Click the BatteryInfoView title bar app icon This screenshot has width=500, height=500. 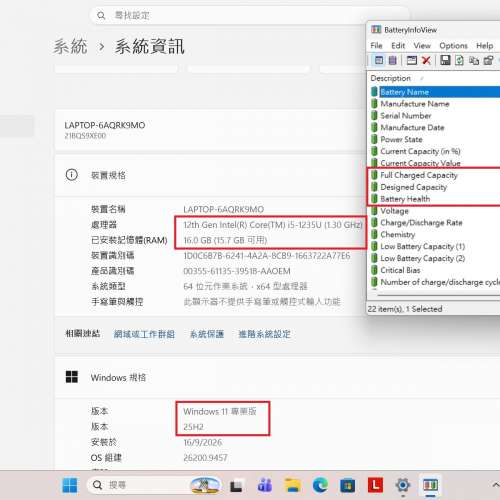tap(376, 30)
